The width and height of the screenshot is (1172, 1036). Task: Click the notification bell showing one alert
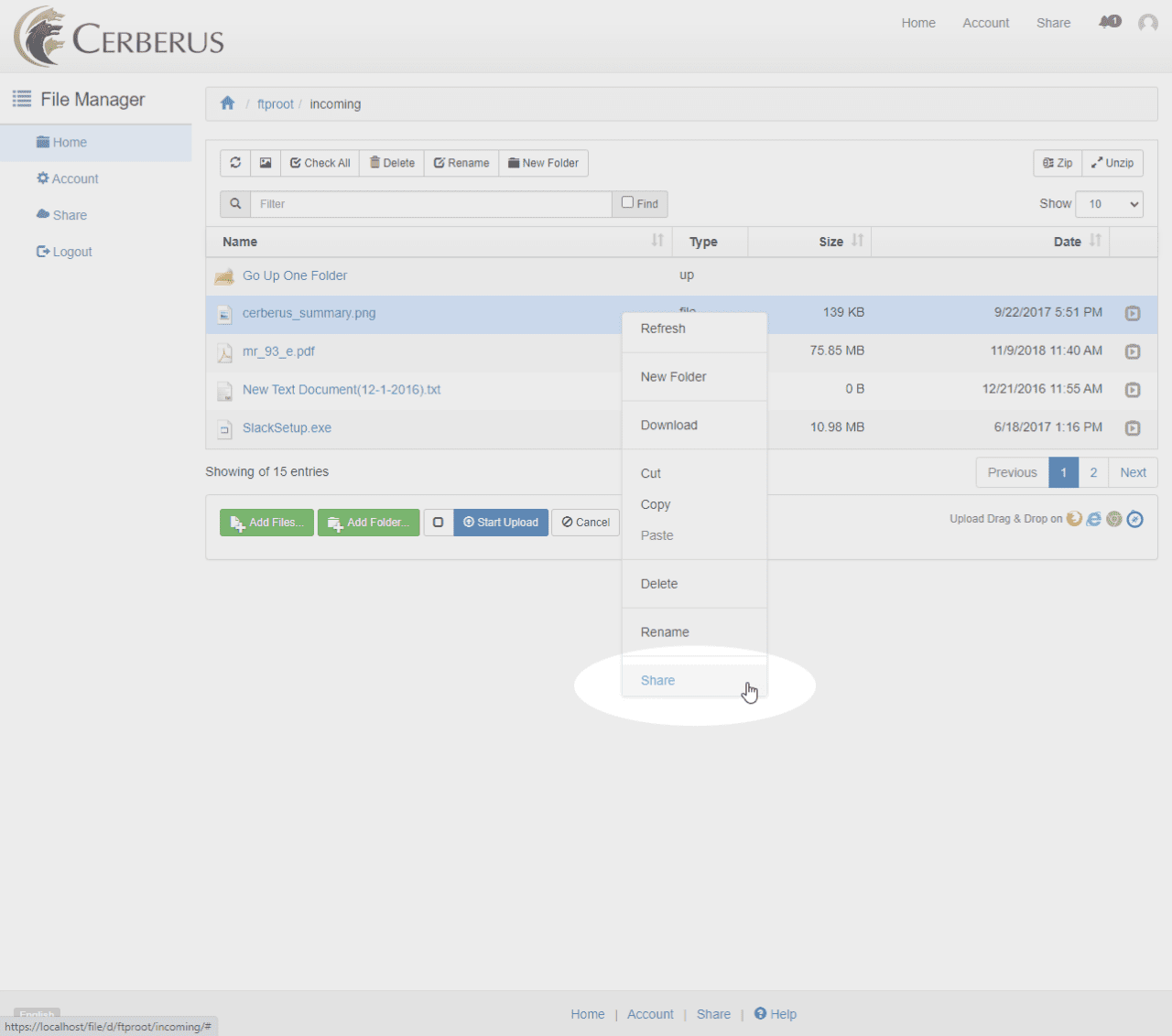point(1109,22)
